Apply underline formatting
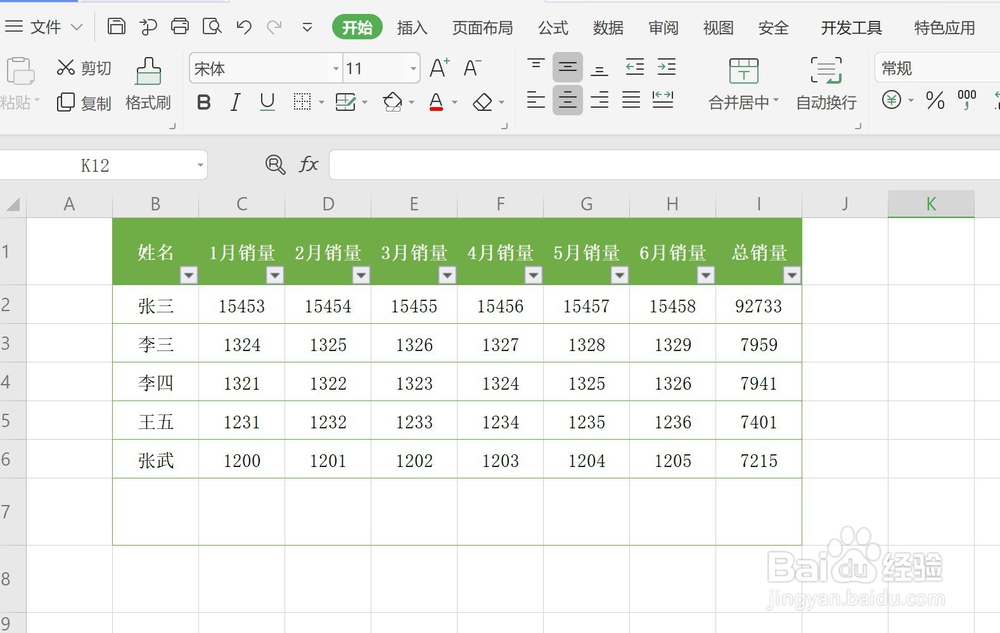Image resolution: width=1000 pixels, height=633 pixels. click(x=266, y=102)
